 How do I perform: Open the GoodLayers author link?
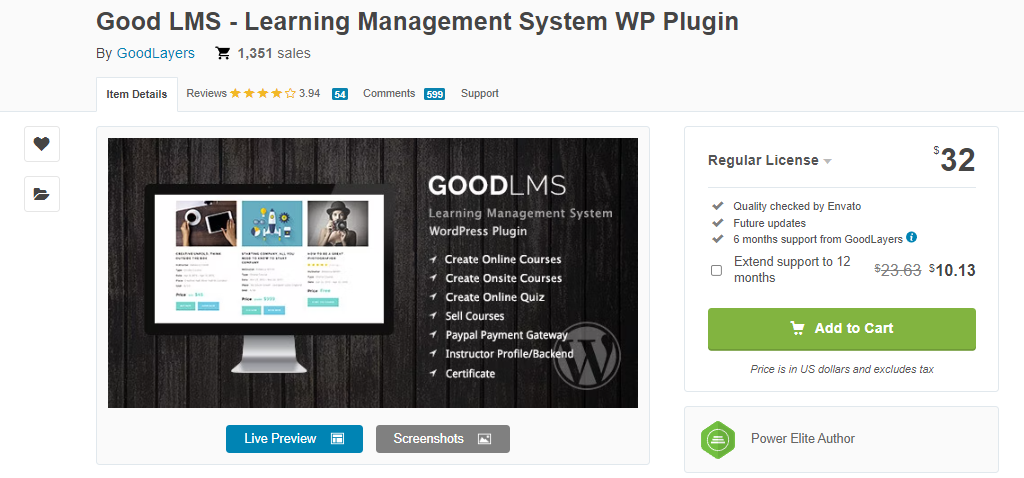tap(155, 54)
